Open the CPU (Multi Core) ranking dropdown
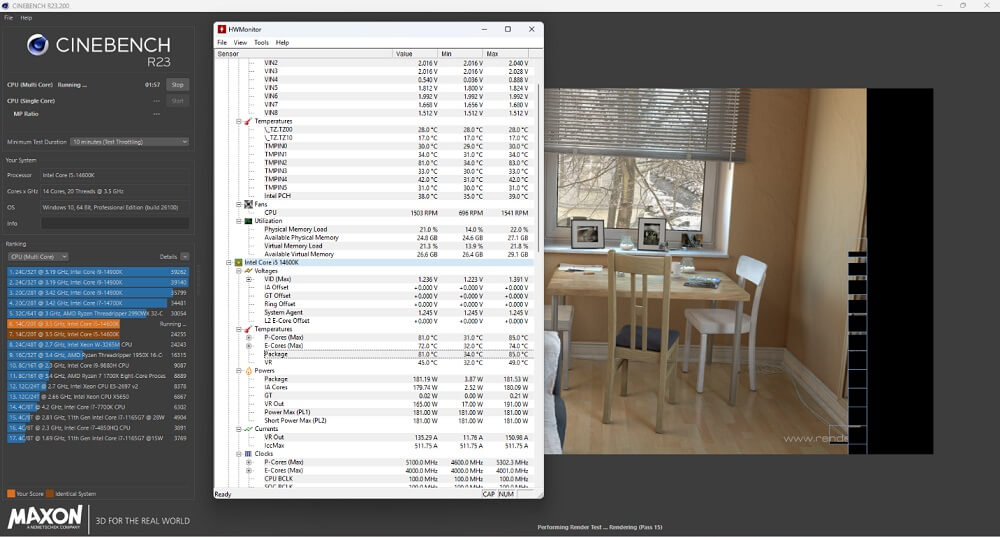 (37, 257)
